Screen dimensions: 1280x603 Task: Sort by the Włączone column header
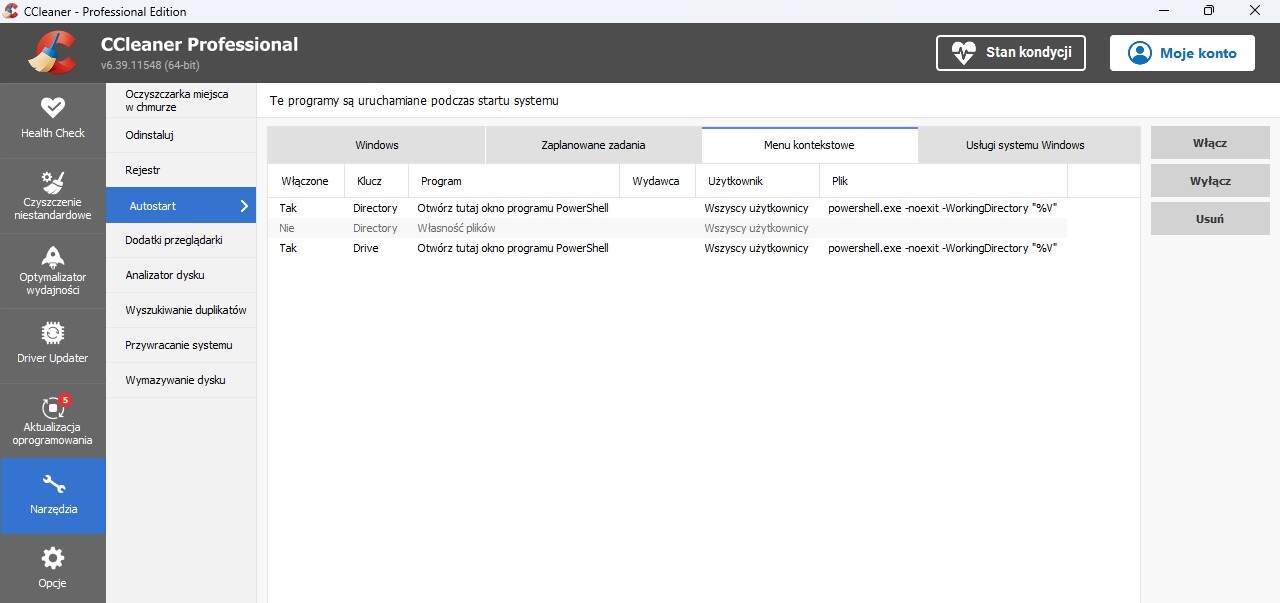coord(305,181)
